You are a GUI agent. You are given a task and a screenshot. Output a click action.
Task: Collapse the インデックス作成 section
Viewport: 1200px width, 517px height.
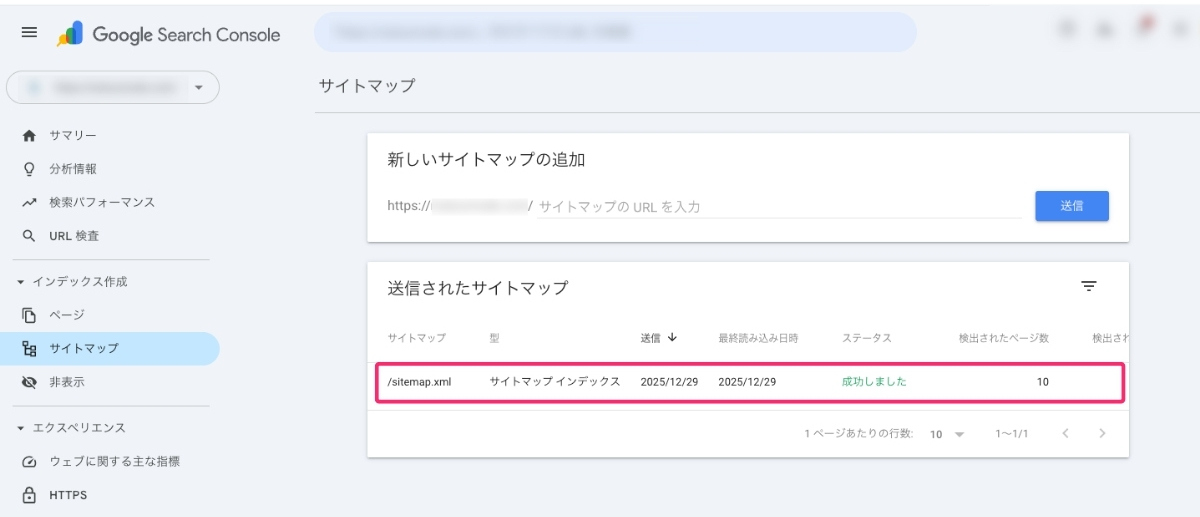pos(71,282)
